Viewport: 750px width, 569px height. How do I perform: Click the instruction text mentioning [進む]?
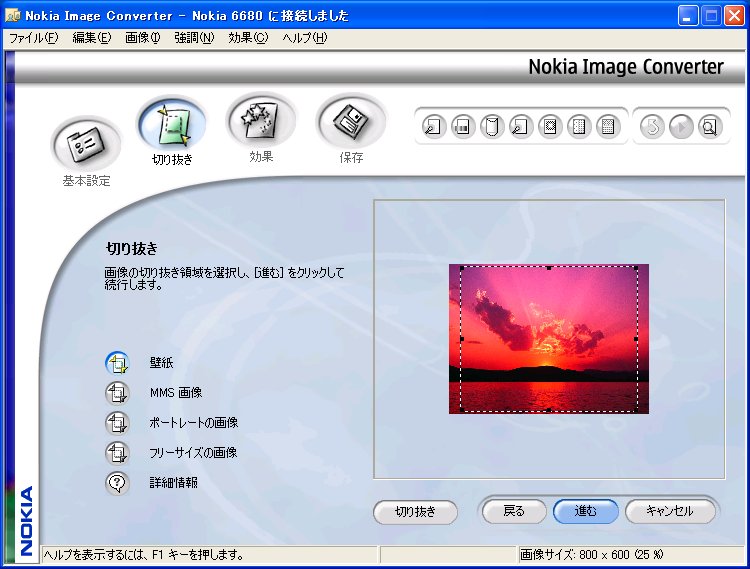[x=224, y=278]
